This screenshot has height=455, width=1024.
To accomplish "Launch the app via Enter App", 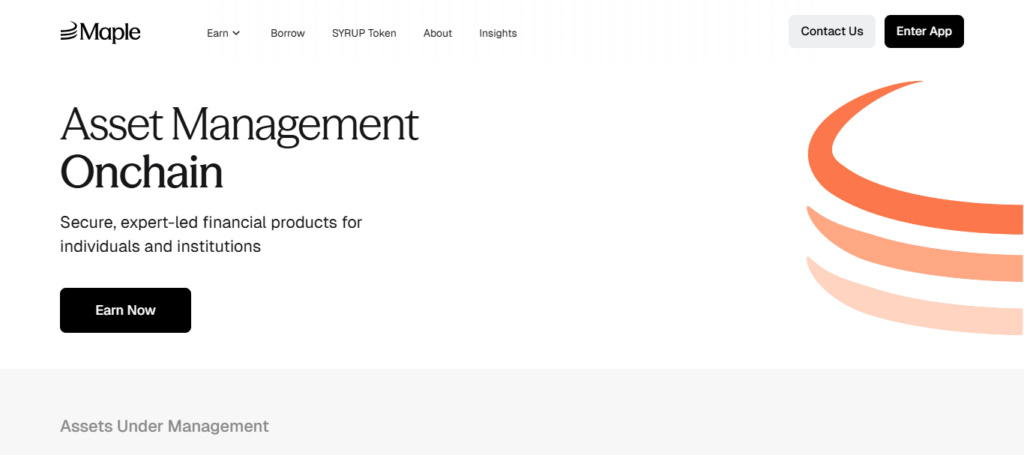I will coord(923,31).
